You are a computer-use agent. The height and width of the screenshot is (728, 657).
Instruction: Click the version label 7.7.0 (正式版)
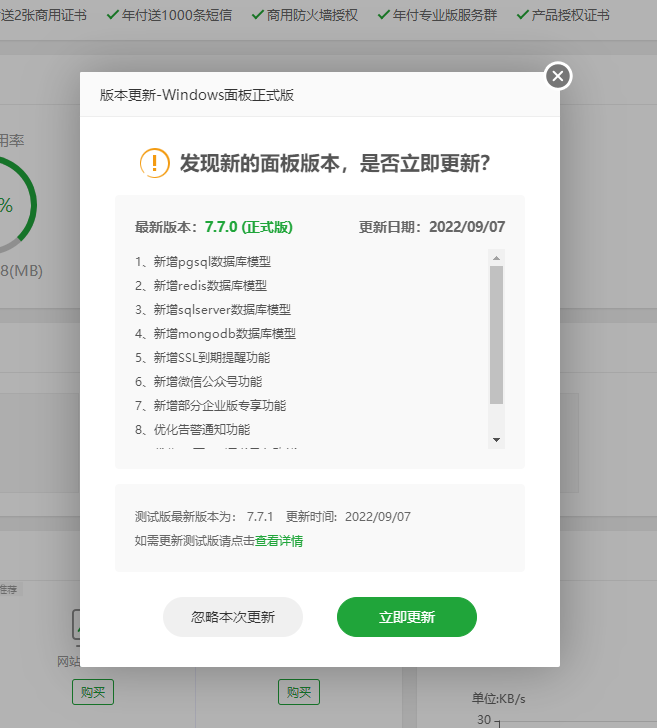(249, 227)
